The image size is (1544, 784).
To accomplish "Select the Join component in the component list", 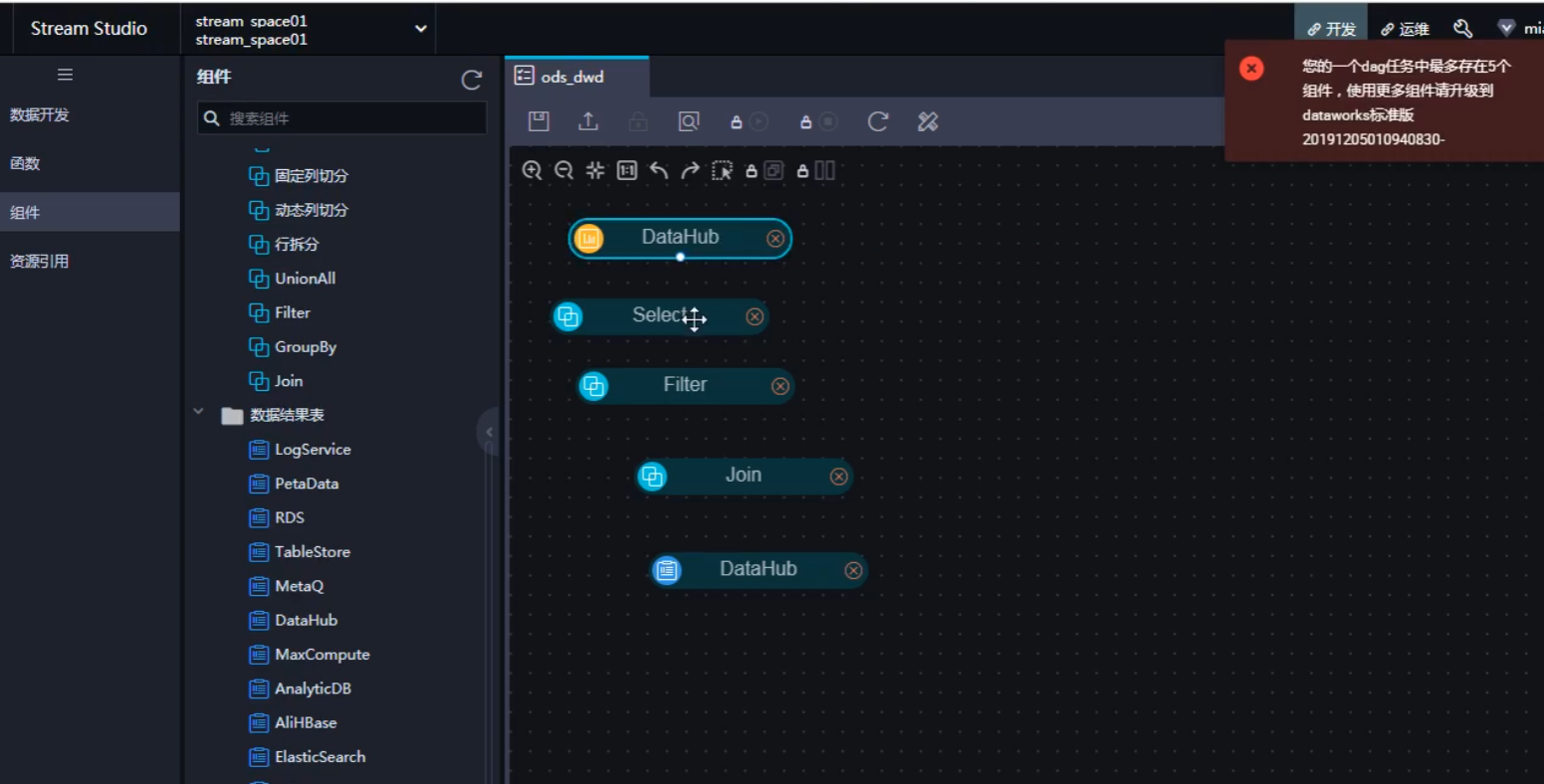I will click(x=276, y=381).
